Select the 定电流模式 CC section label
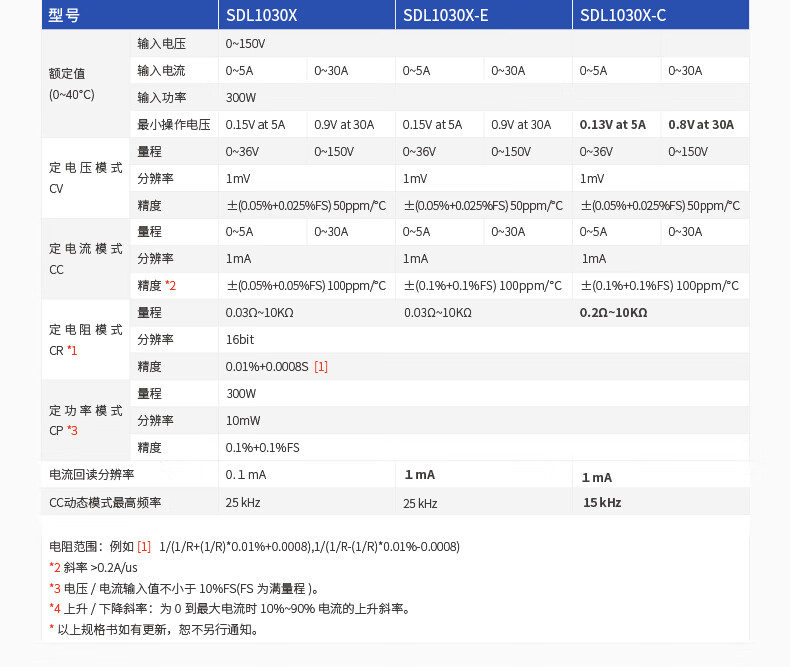The height and width of the screenshot is (667, 790). (85, 259)
